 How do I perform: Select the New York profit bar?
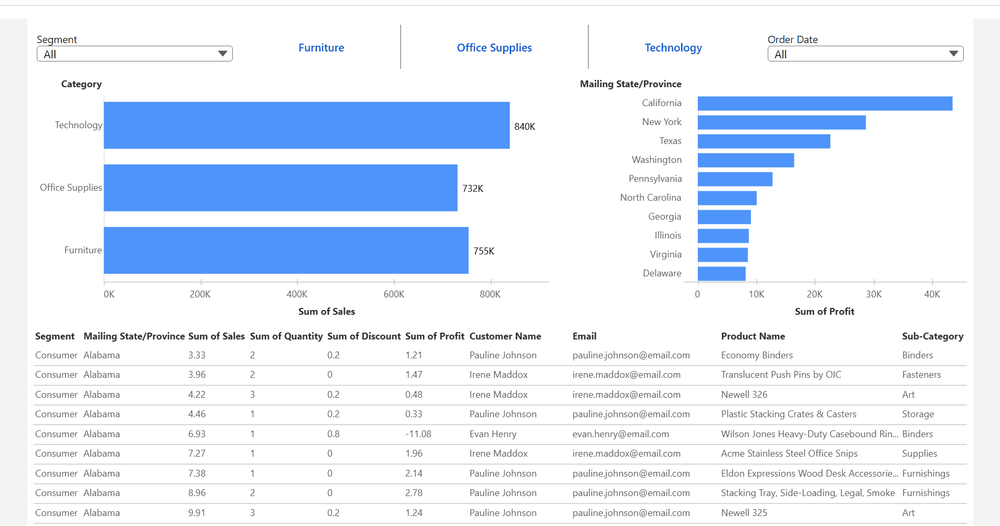[x=781, y=122]
